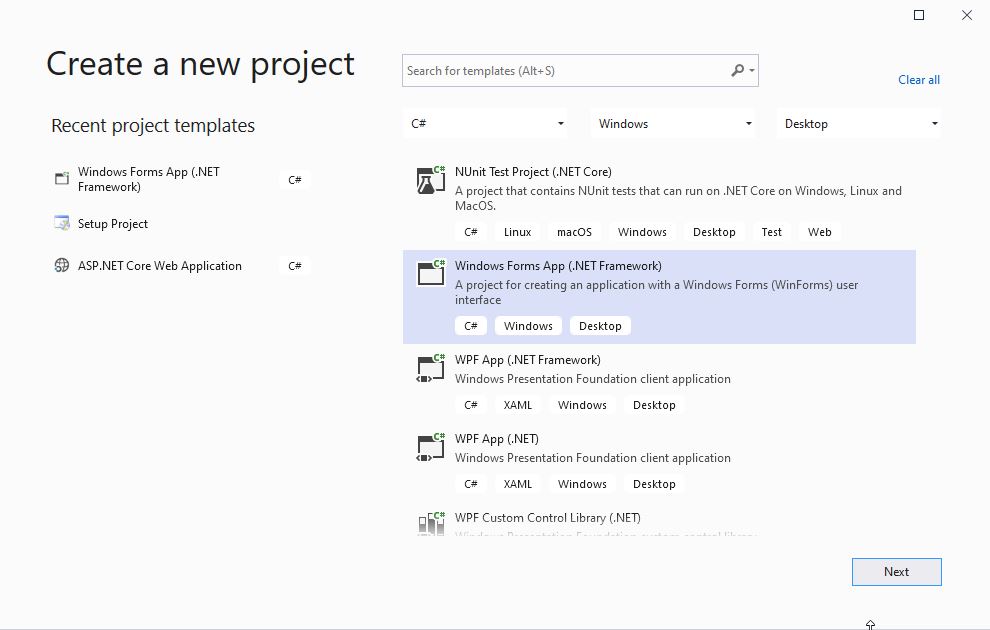Choose ASP.NET Core Web Application recent template
Image resolution: width=990 pixels, height=630 pixels.
pyautogui.click(x=160, y=266)
